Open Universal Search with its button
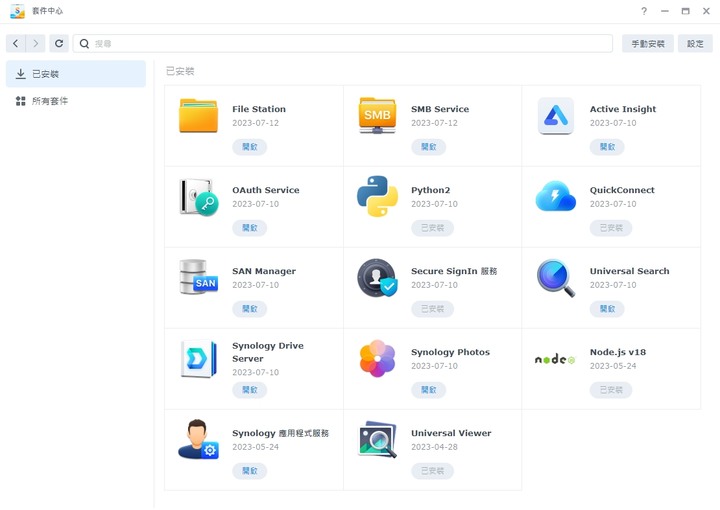The image size is (720, 510). (x=607, y=309)
